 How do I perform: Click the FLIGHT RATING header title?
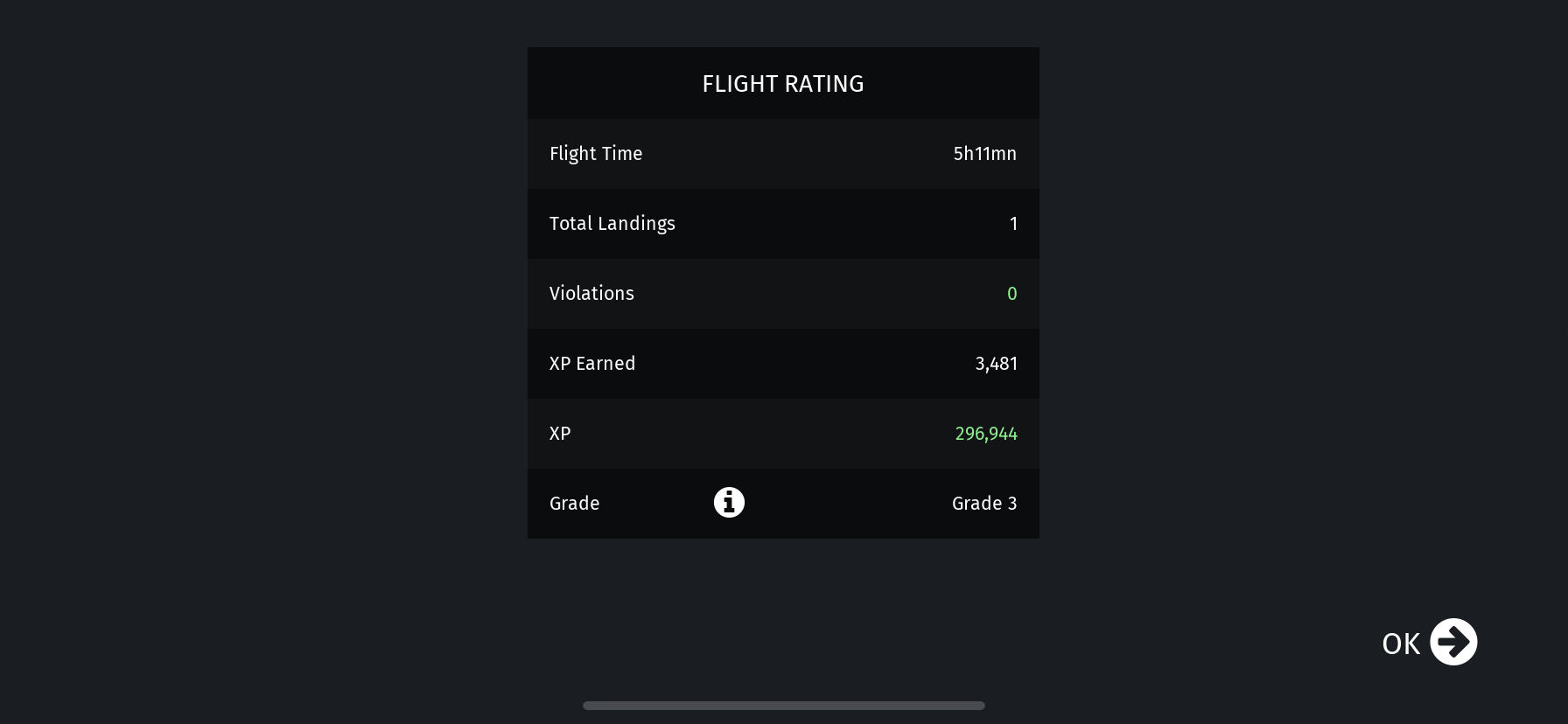coord(783,84)
